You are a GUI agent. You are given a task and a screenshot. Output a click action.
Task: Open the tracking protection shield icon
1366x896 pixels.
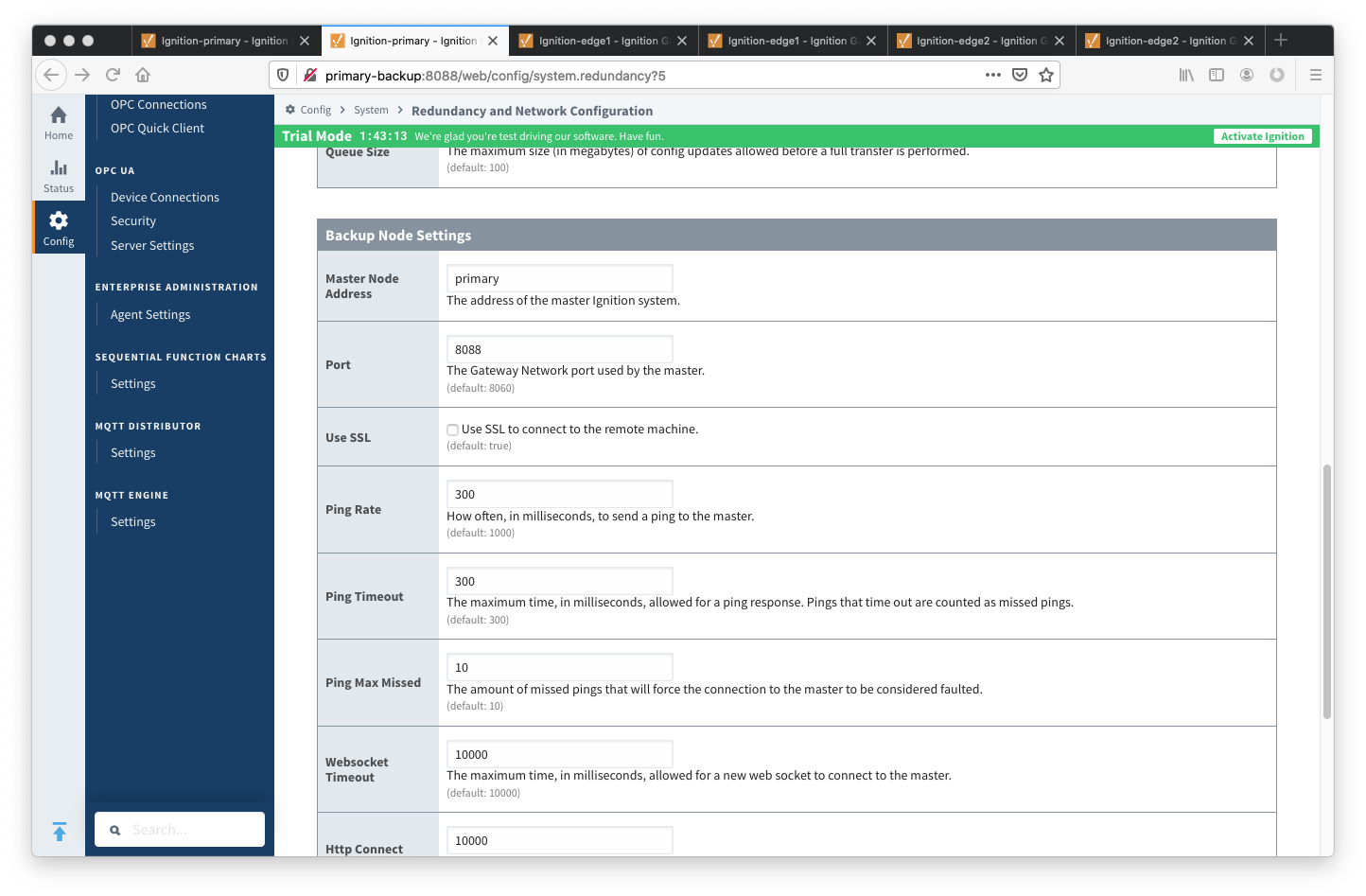tap(283, 75)
